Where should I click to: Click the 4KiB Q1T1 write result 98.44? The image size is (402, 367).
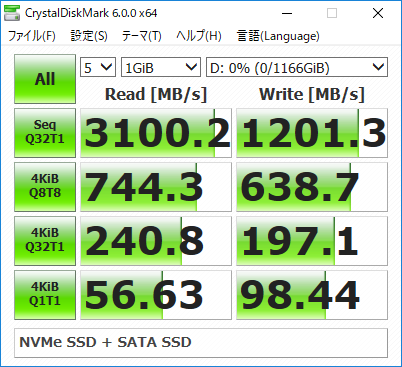tap(312, 295)
